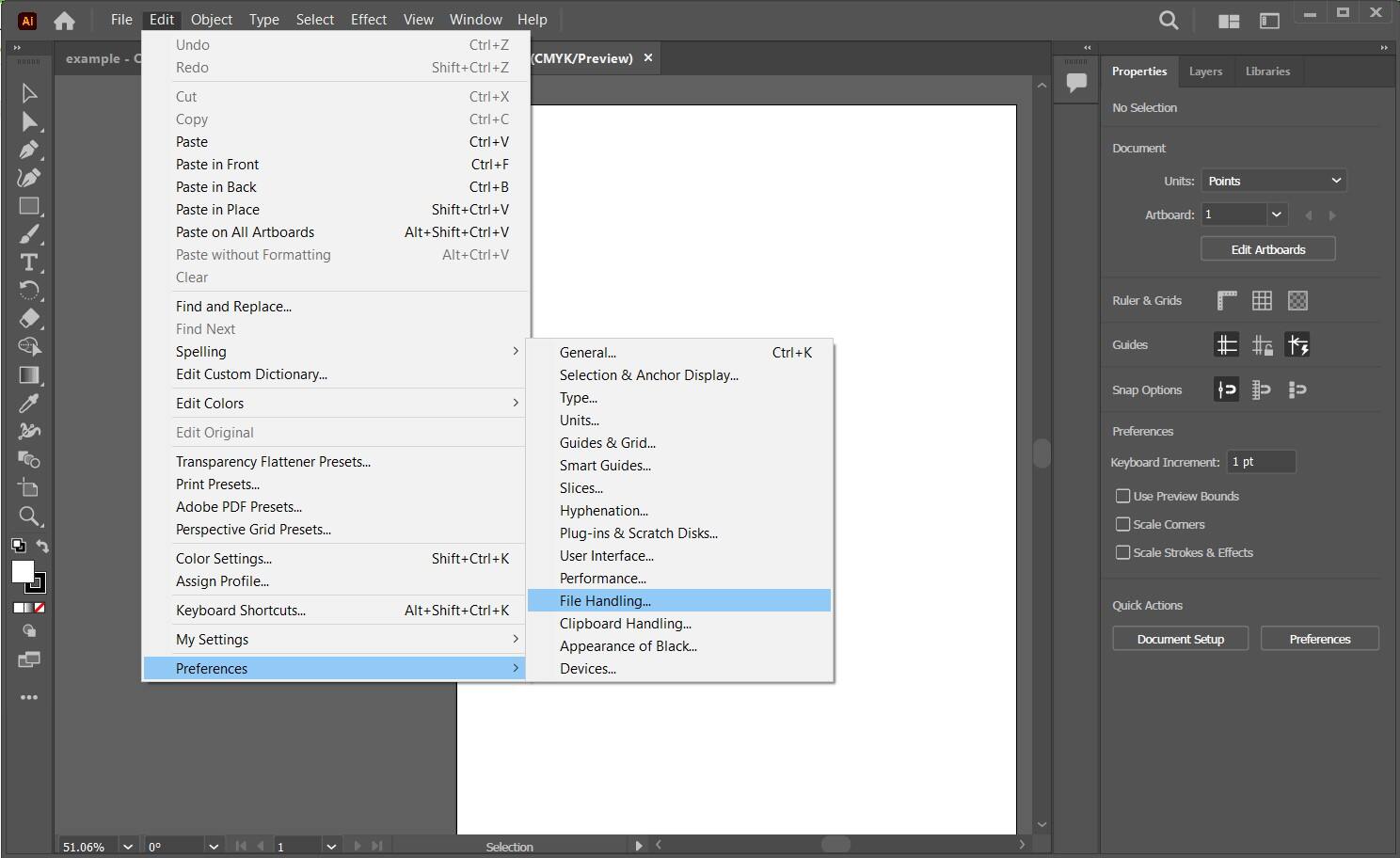Image resolution: width=1400 pixels, height=858 pixels.
Task: Open the Zoom tool
Action: [x=28, y=516]
